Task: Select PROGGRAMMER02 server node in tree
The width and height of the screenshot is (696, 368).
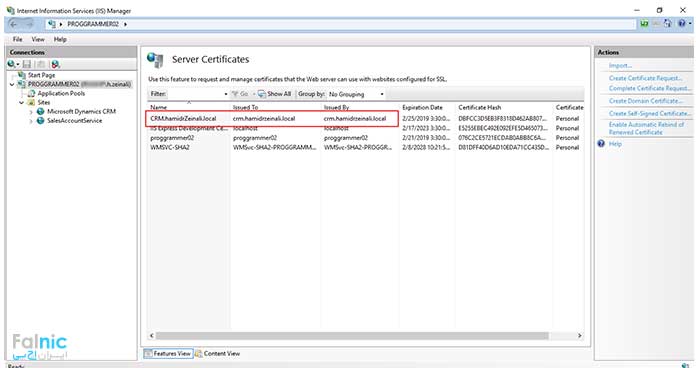Action: [79, 84]
